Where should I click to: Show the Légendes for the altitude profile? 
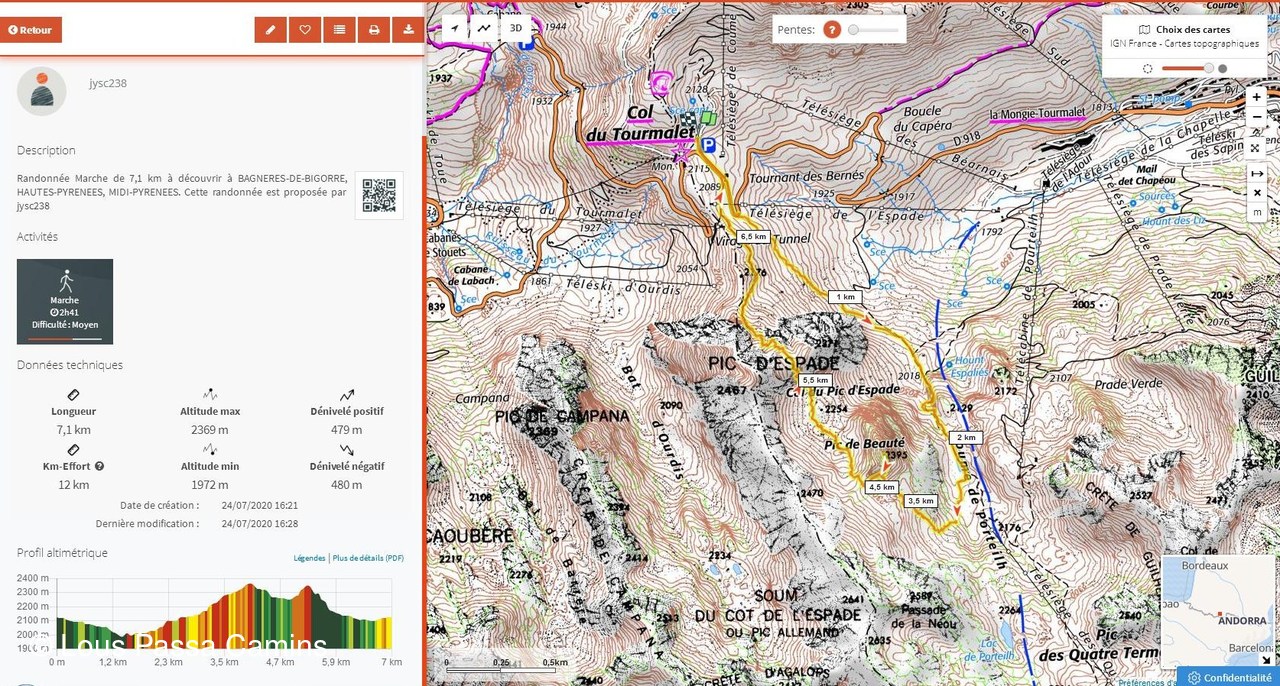309,558
